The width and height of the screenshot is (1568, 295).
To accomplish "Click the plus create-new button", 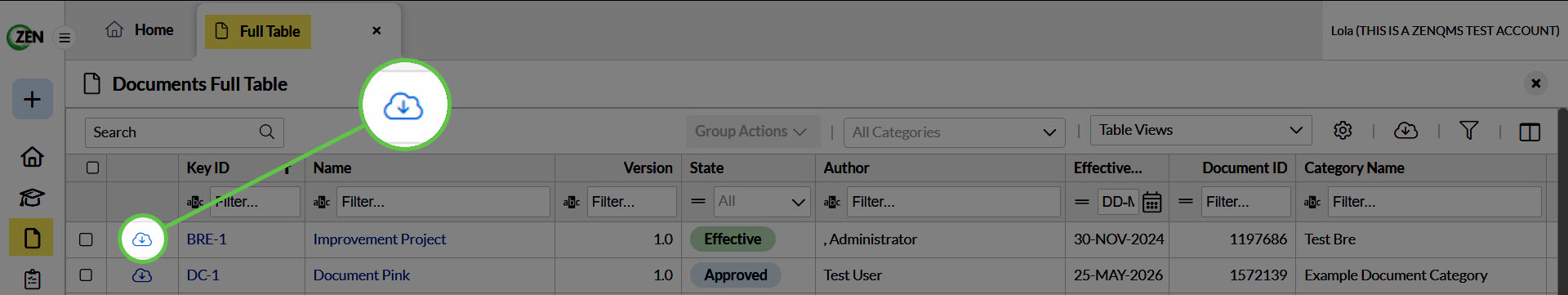I will (x=32, y=99).
